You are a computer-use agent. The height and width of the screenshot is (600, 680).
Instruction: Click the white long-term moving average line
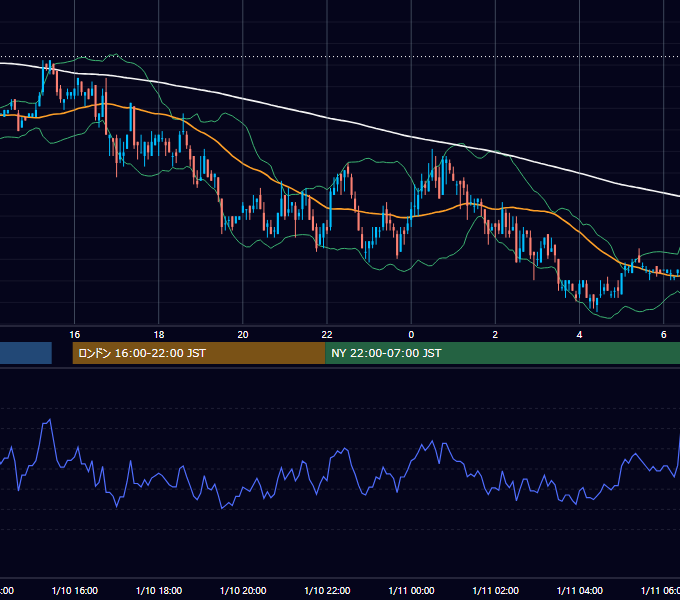[327, 118]
